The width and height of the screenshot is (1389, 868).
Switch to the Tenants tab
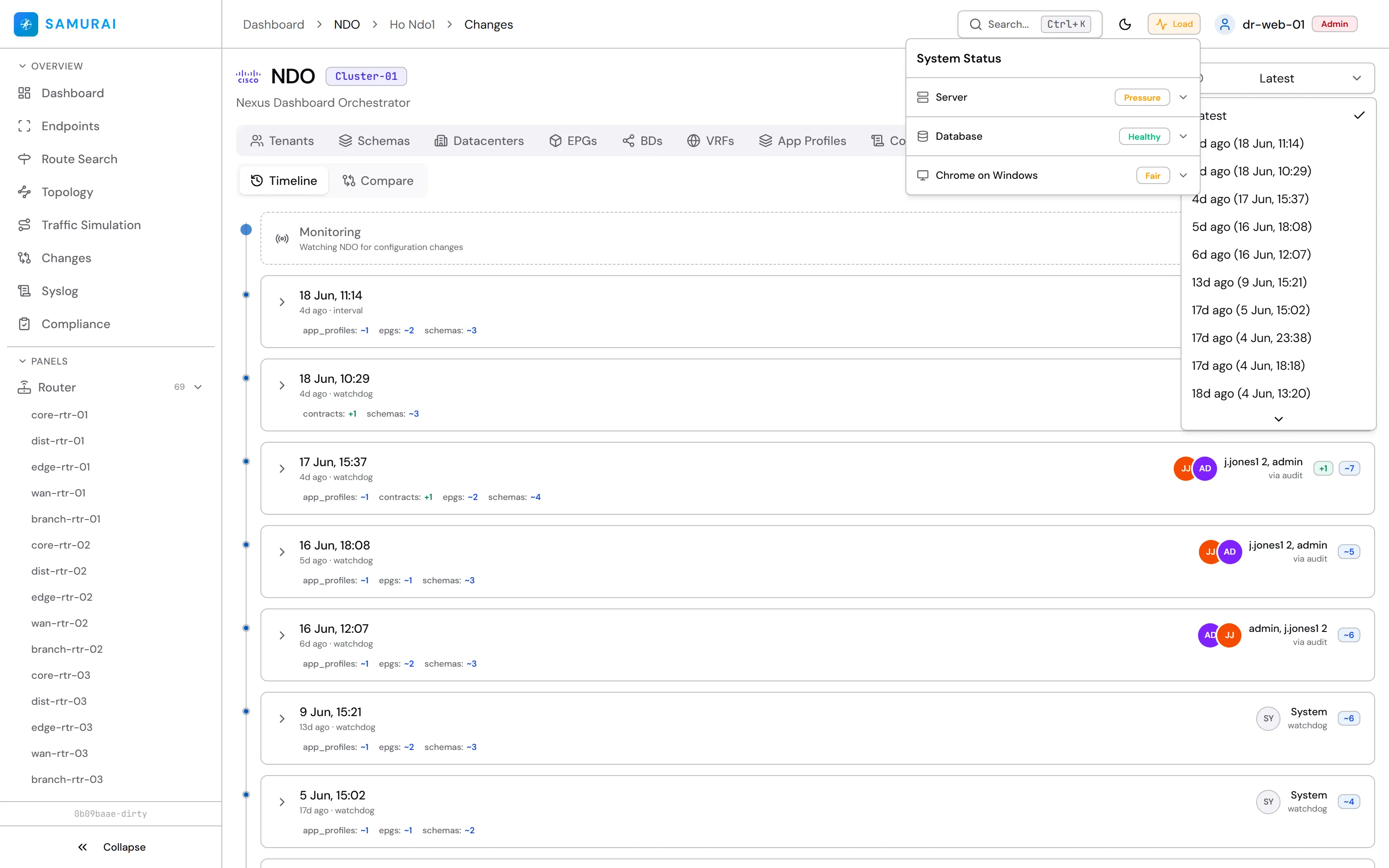coord(283,141)
